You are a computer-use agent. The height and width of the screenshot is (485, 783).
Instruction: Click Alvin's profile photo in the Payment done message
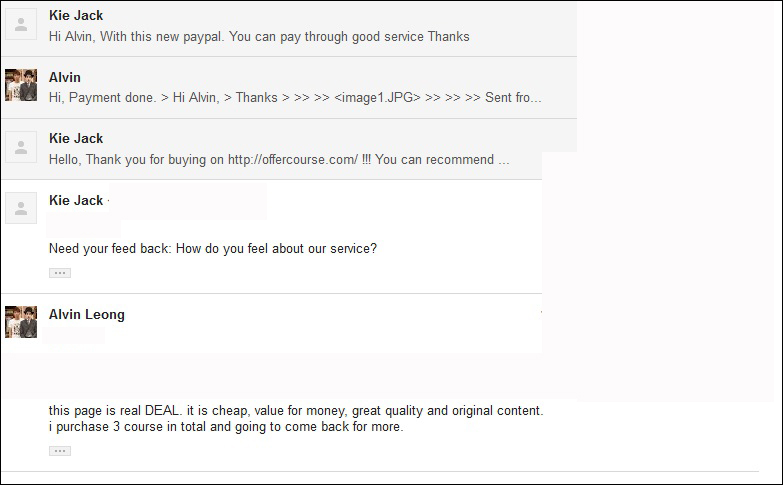(x=21, y=85)
